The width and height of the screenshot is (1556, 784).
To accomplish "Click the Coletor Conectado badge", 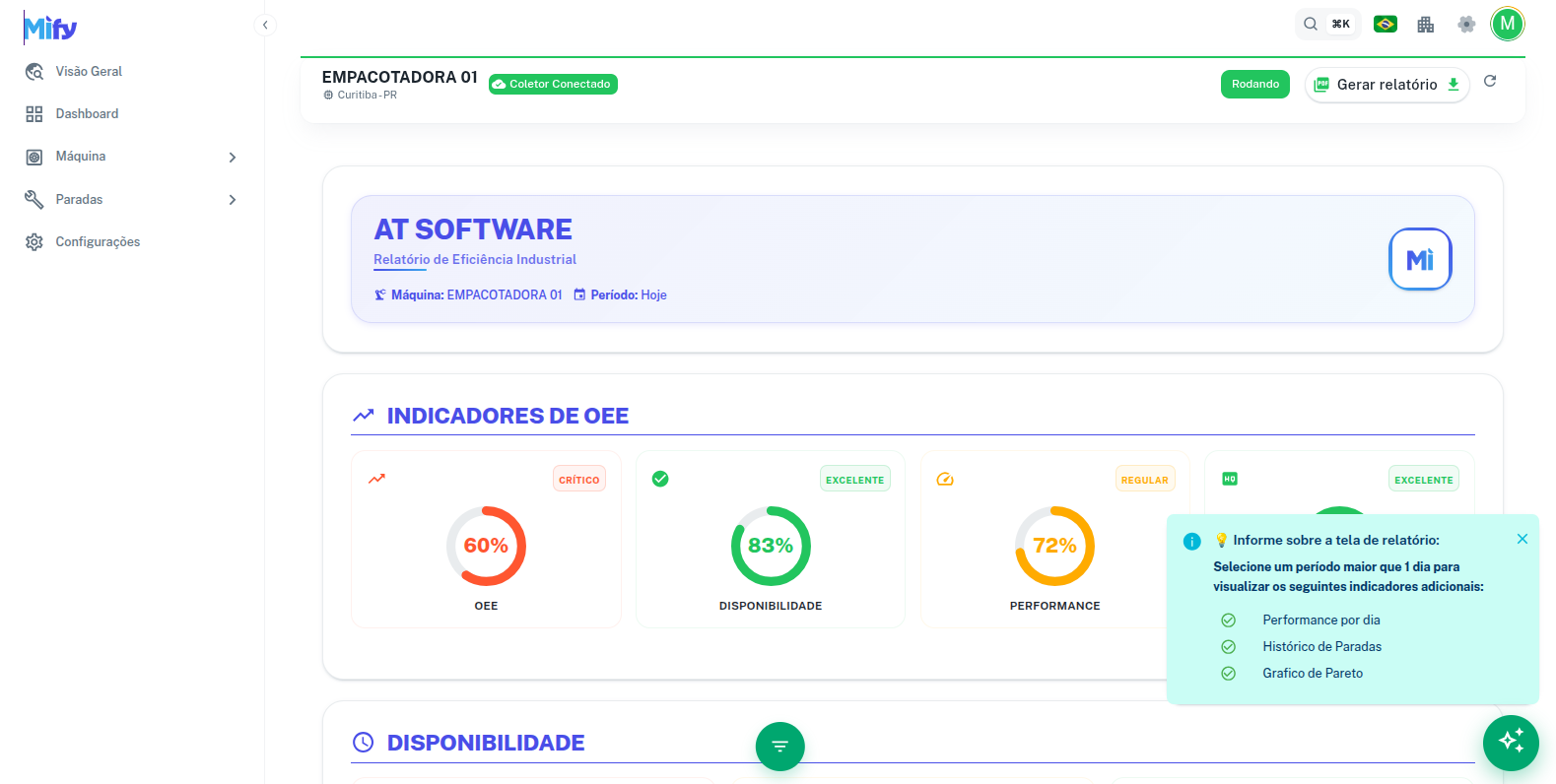I will click(x=553, y=85).
